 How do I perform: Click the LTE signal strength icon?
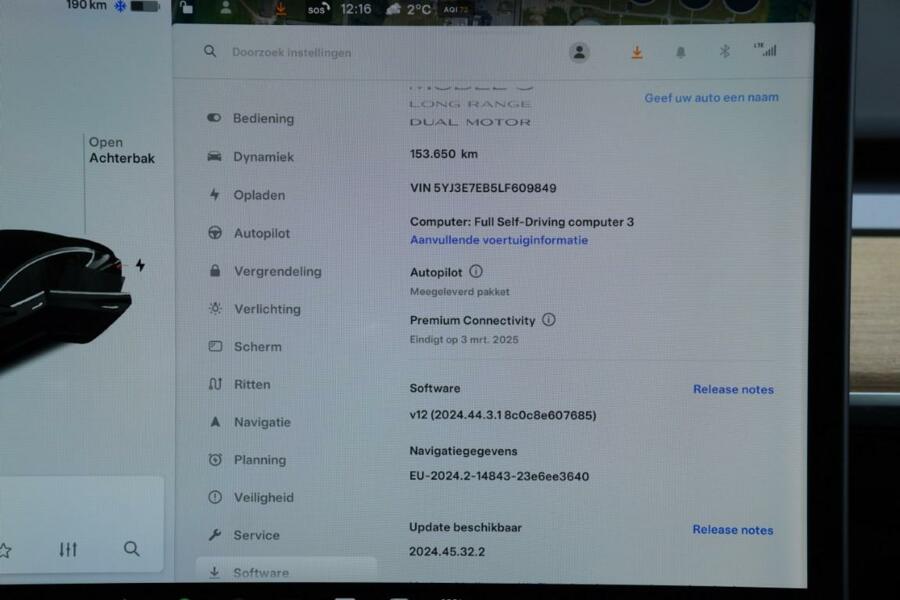[x=766, y=50]
